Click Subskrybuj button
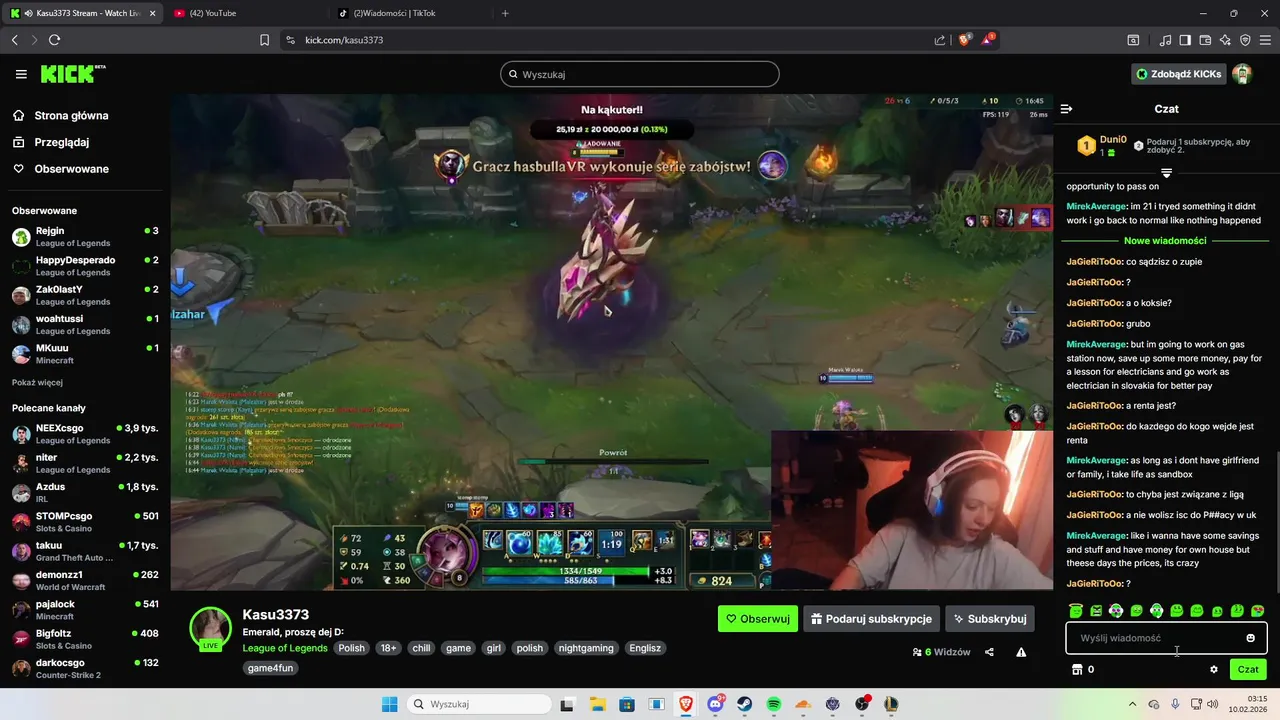 [x=989, y=619]
